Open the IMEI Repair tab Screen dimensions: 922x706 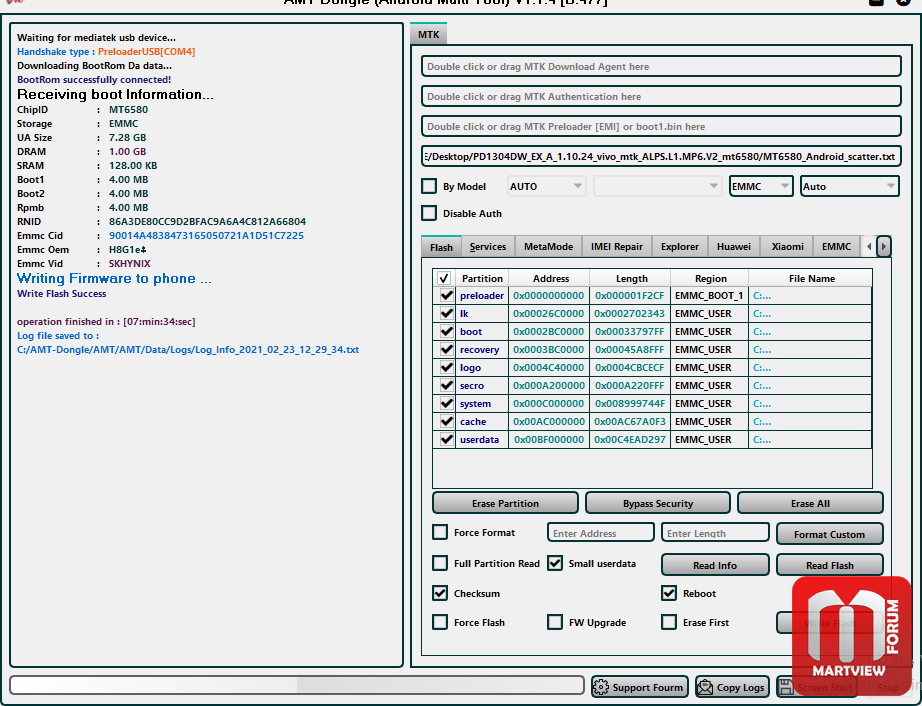point(617,247)
